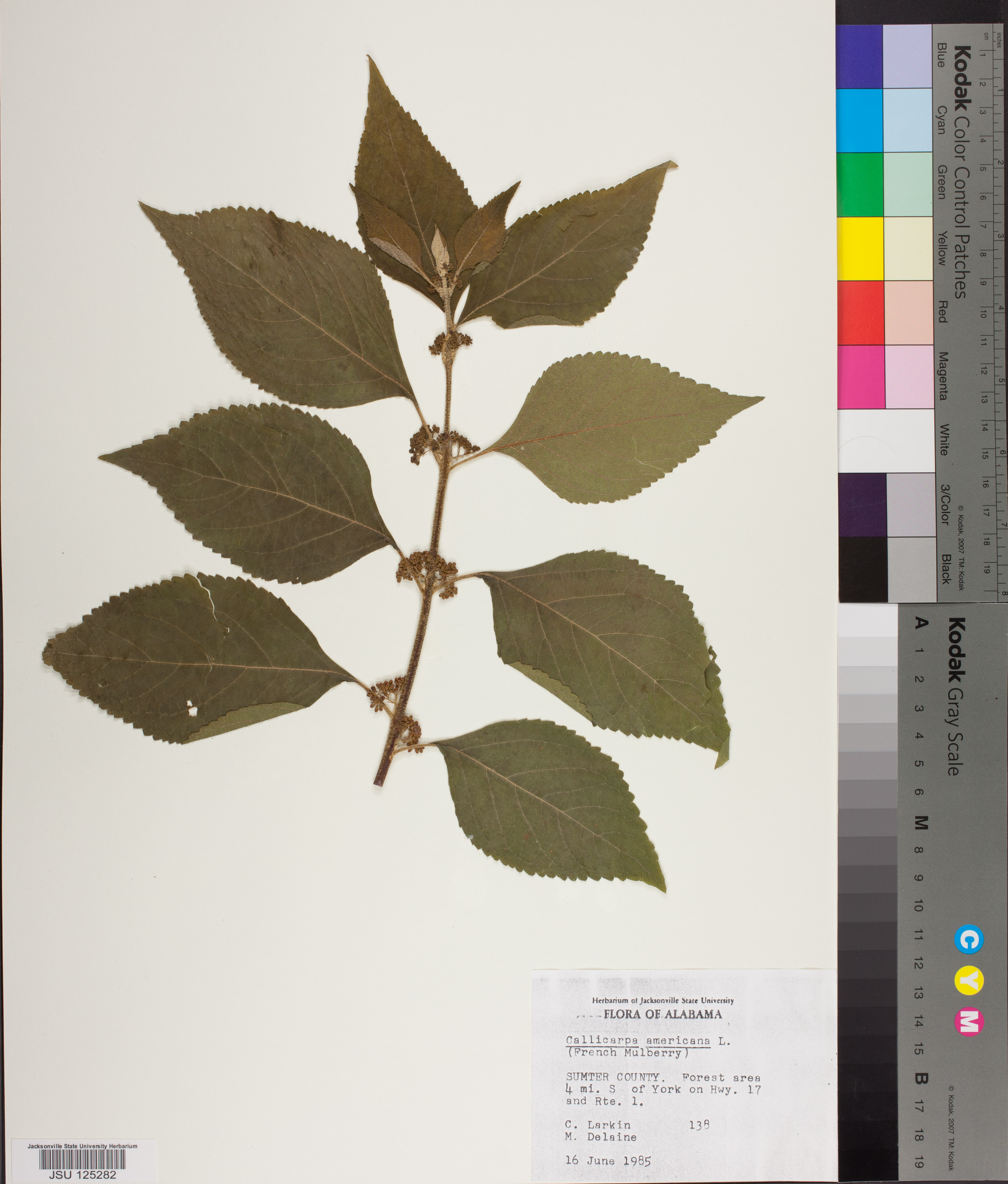This screenshot has height=1184, width=1008.
Task: Click collector name 'M. Delaine'
Action: (601, 1136)
